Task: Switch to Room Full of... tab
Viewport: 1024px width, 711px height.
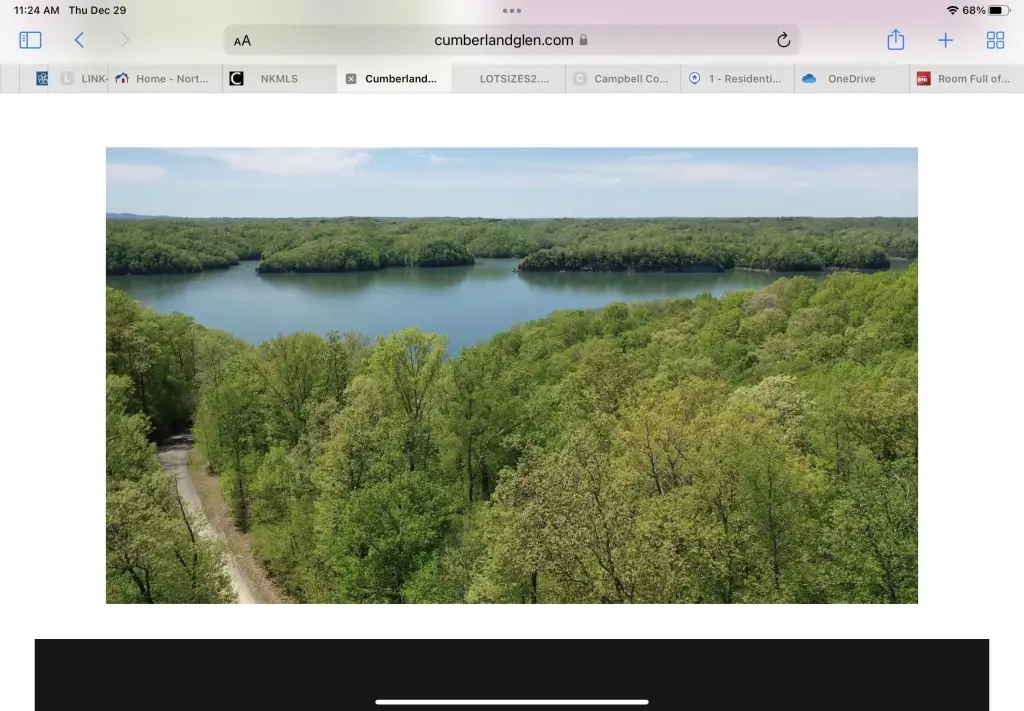Action: [972, 79]
